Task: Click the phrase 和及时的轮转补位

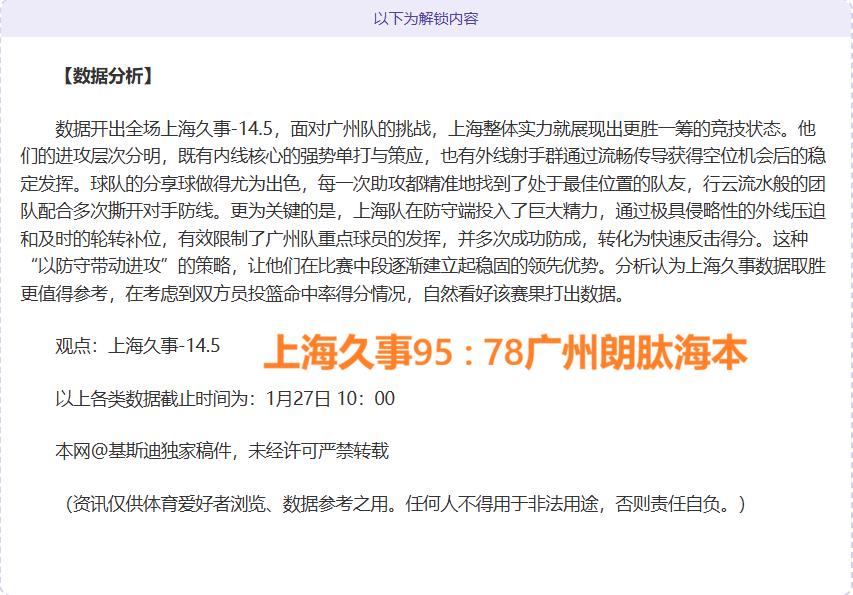Action: [93, 239]
